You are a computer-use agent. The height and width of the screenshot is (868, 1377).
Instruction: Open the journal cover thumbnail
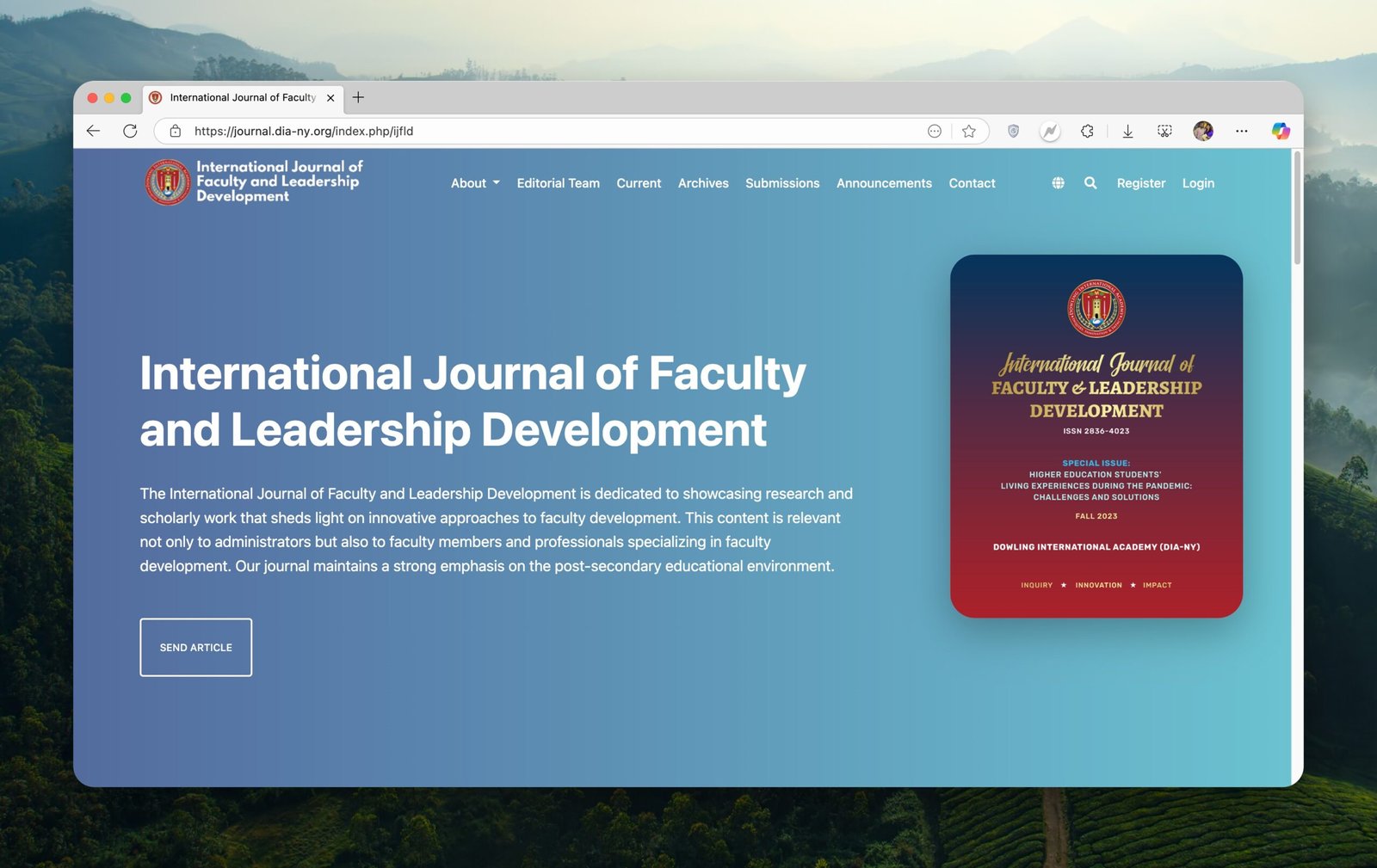pyautogui.click(x=1096, y=436)
